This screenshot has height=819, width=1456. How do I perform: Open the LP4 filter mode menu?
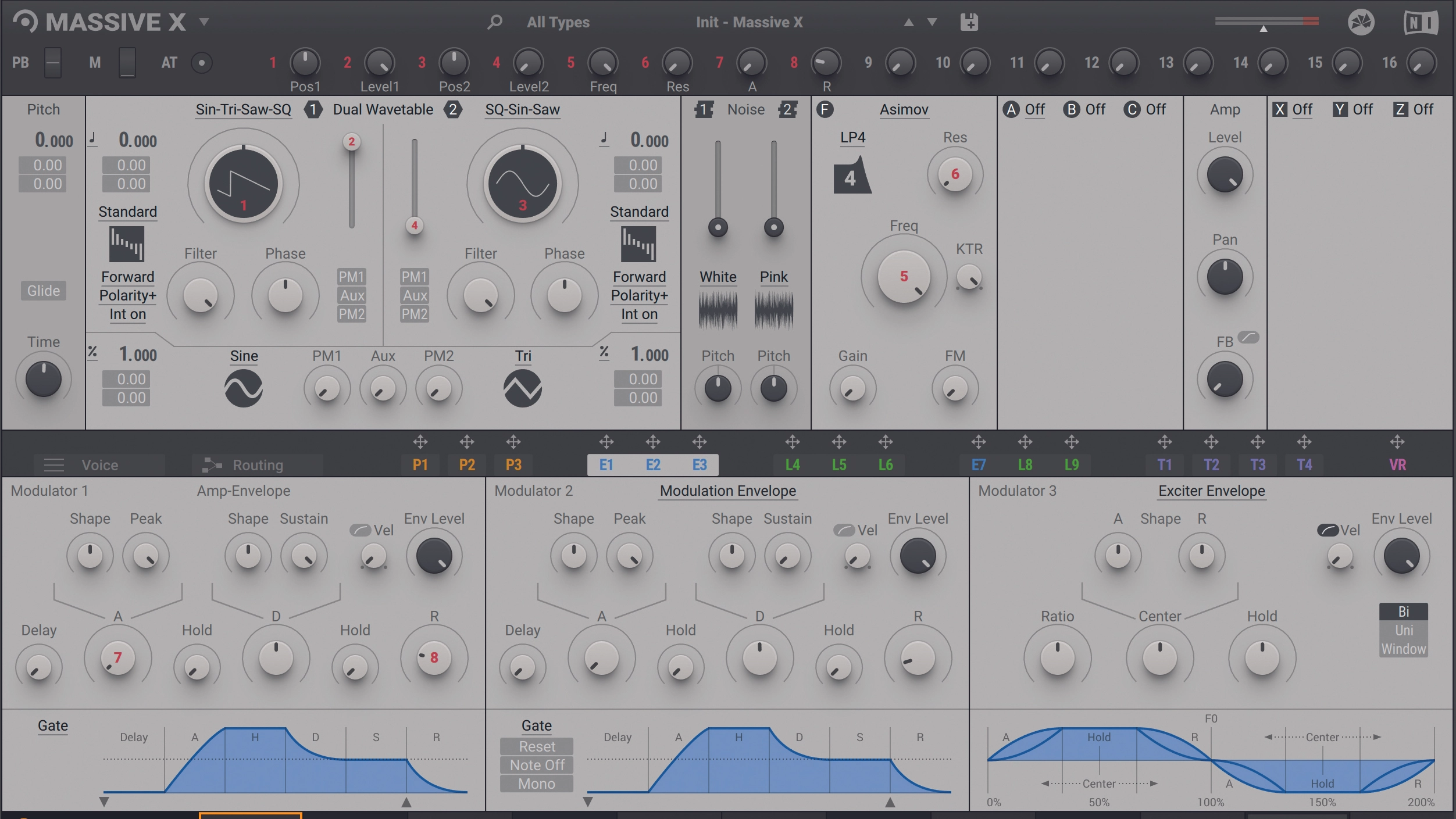[852, 137]
